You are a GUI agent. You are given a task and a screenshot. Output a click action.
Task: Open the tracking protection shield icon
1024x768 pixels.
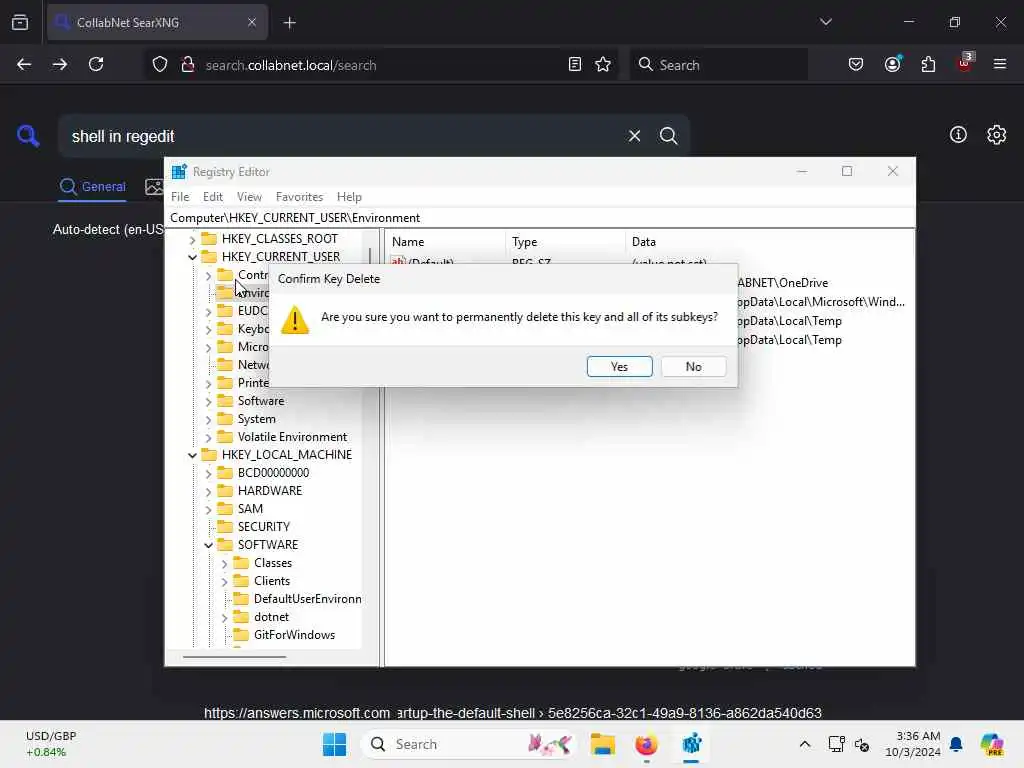click(160, 65)
